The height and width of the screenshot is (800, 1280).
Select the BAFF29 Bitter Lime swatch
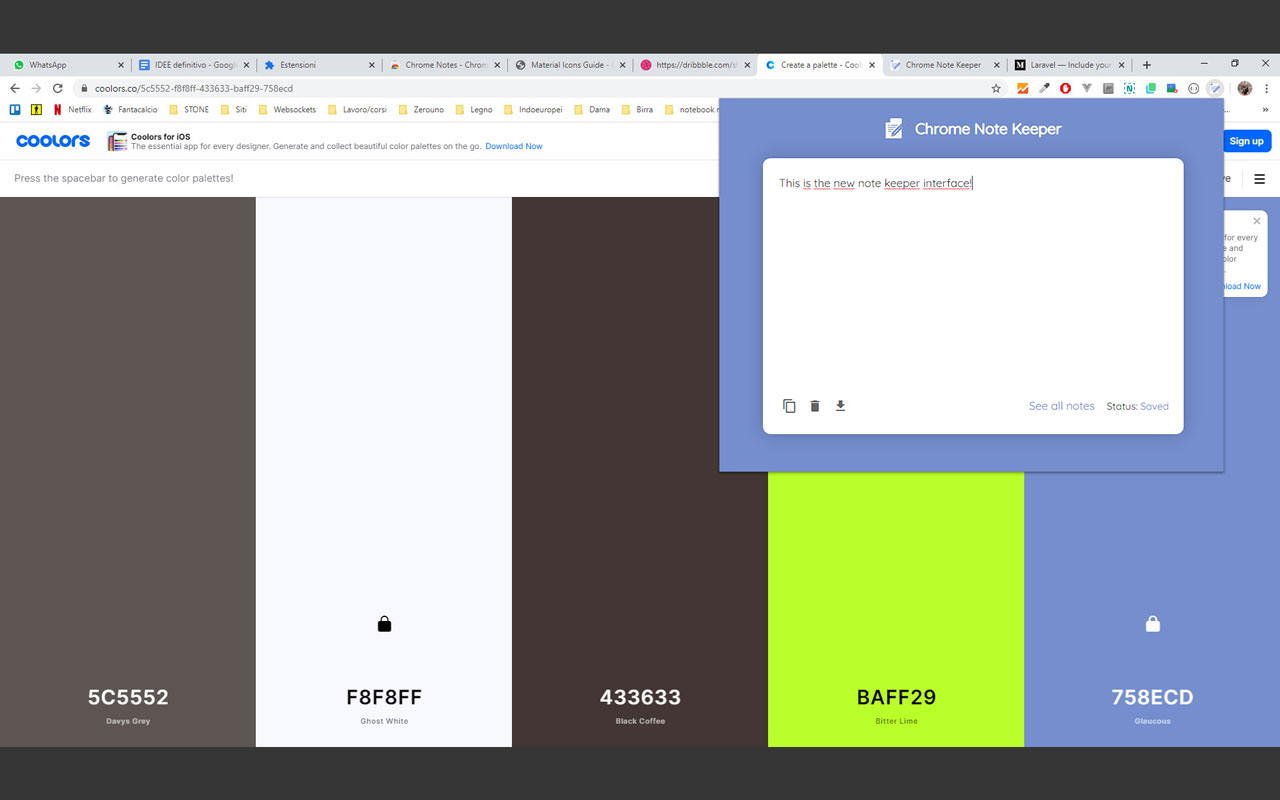coord(895,600)
